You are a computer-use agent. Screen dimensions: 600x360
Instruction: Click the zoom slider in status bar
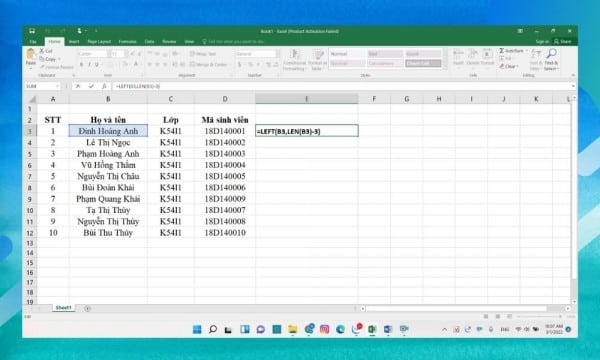coord(539,317)
